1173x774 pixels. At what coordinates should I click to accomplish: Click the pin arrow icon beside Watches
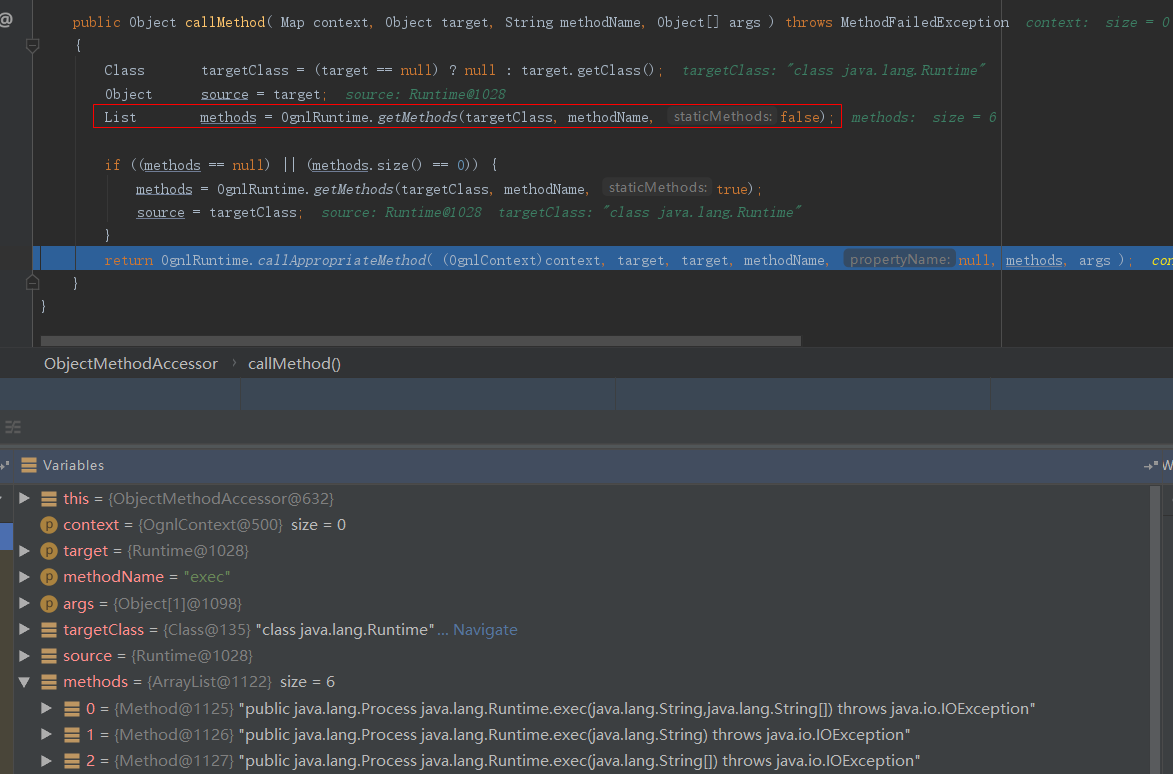click(1149, 466)
